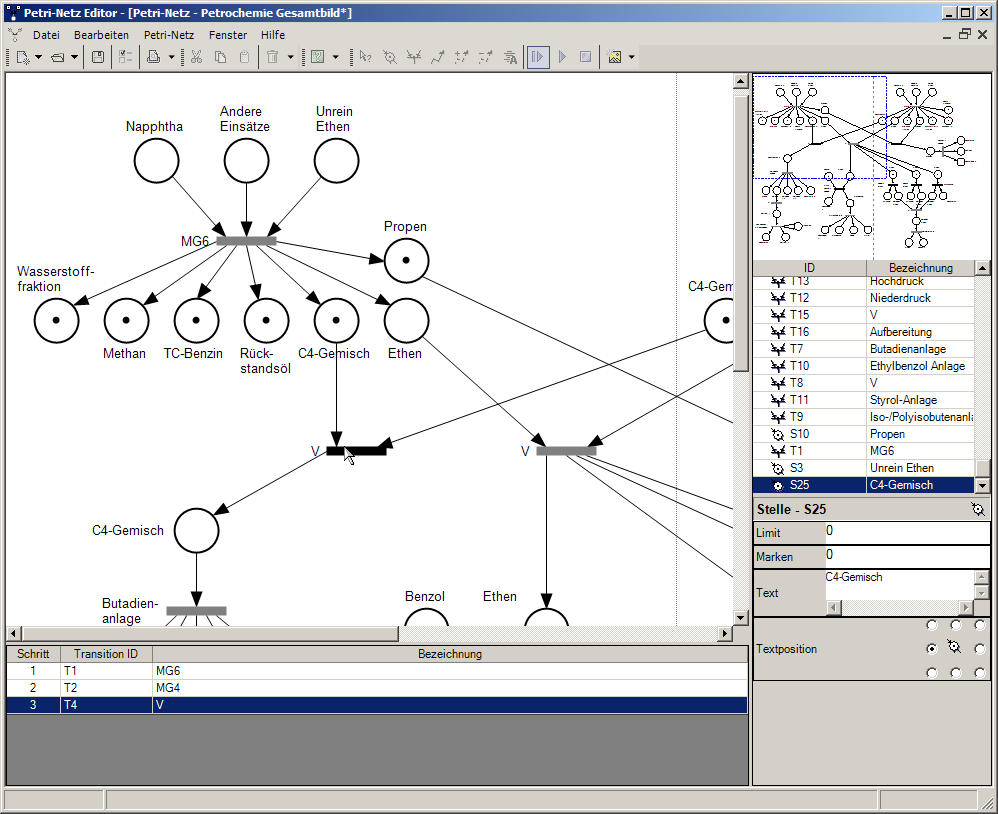
Task: Click the new document toolbar icon
Action: (22, 57)
